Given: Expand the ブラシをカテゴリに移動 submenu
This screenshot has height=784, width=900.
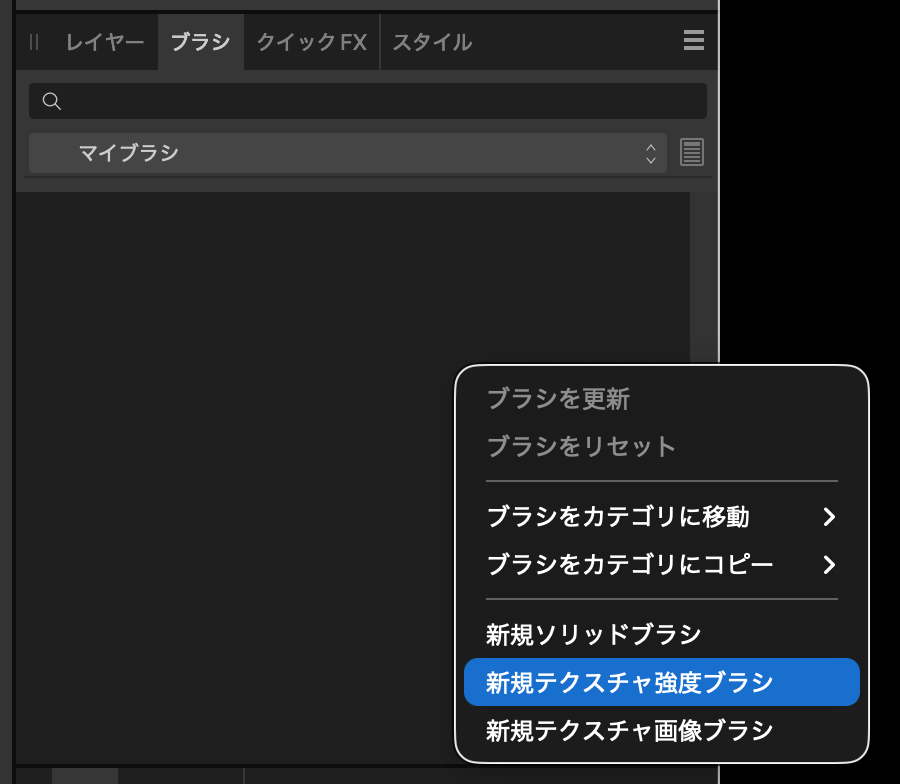Looking at the screenshot, I should click(x=616, y=517).
